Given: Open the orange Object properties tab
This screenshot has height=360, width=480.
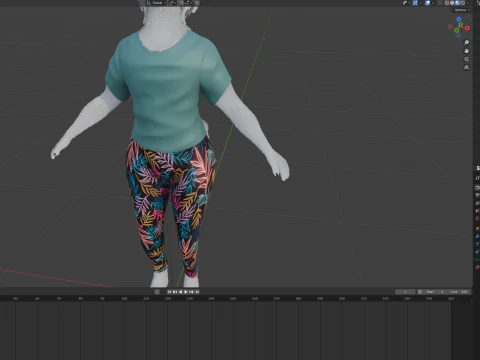Looking at the screenshot, I should coord(477,228).
